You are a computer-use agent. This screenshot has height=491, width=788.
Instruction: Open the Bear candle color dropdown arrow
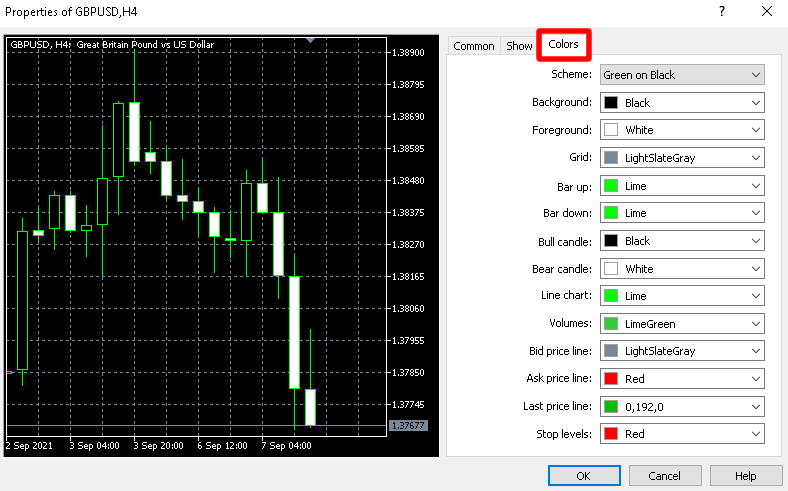[x=755, y=269]
